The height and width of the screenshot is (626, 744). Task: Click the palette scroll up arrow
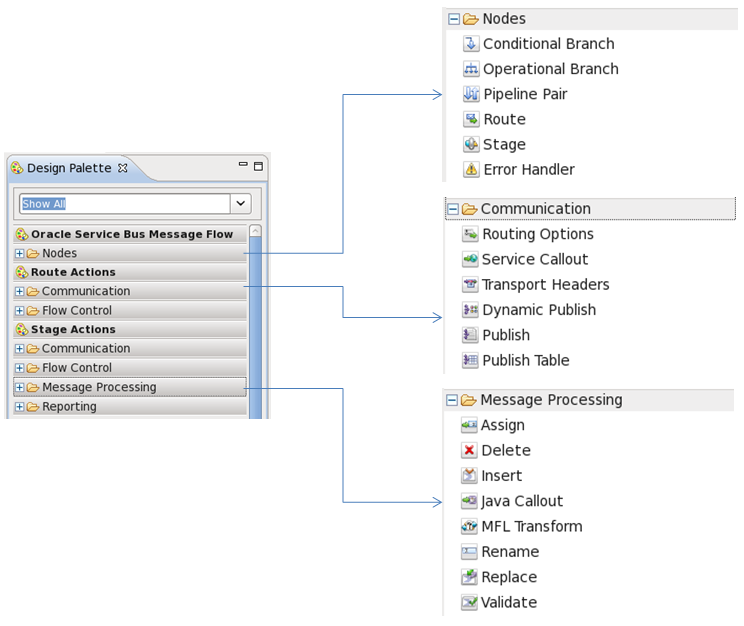[x=255, y=231]
